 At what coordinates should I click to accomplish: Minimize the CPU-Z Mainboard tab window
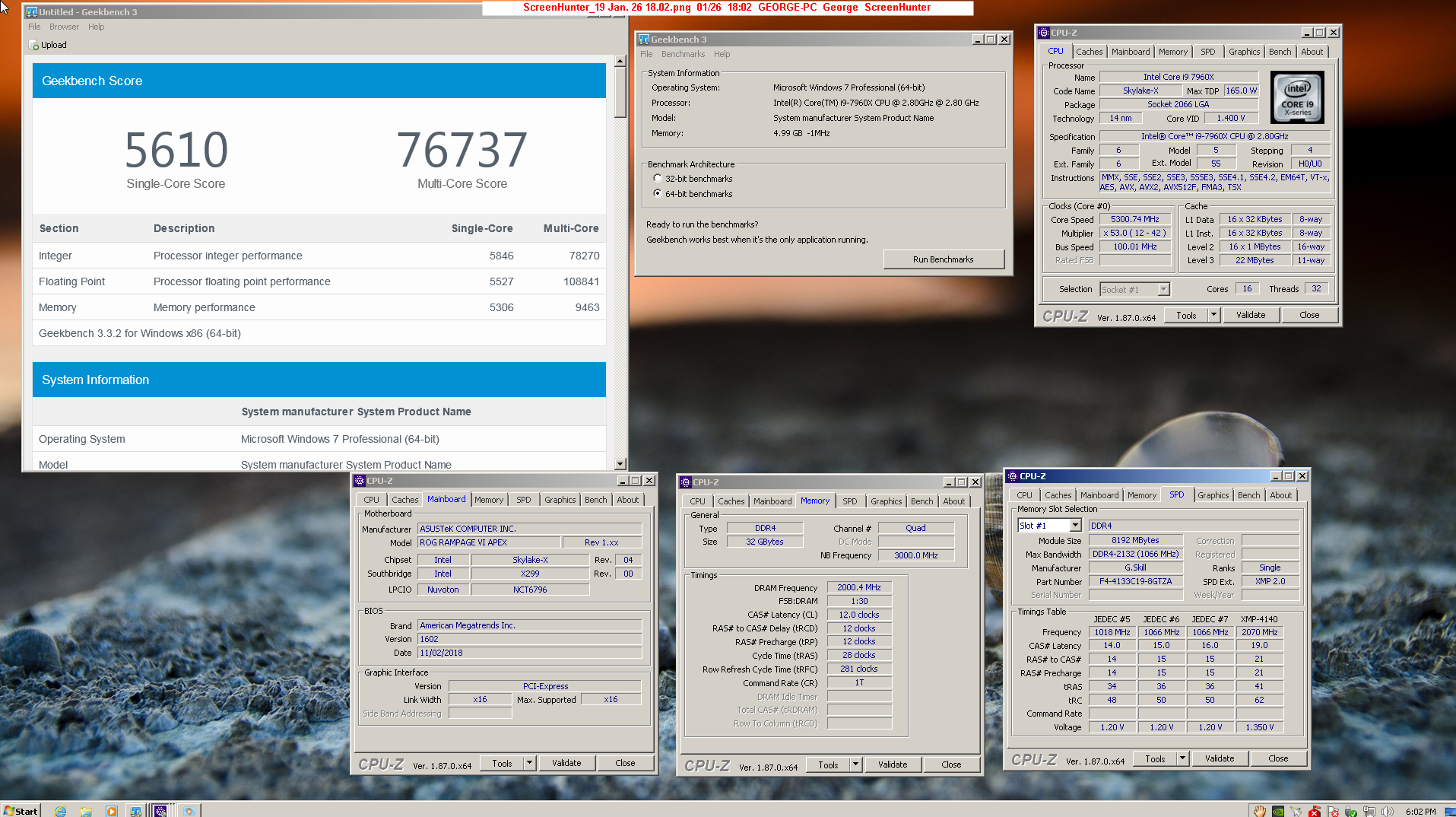(x=622, y=481)
